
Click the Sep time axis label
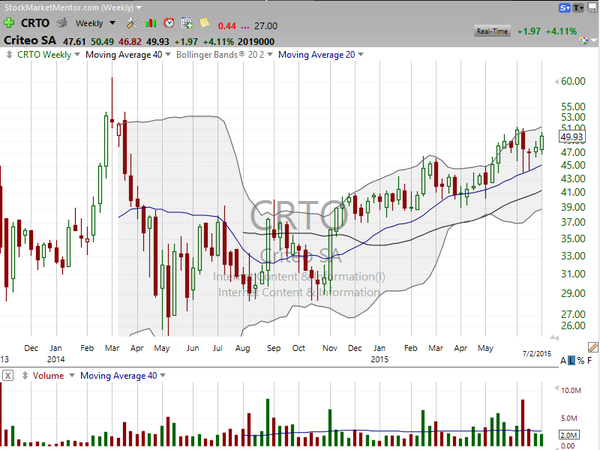274,348
